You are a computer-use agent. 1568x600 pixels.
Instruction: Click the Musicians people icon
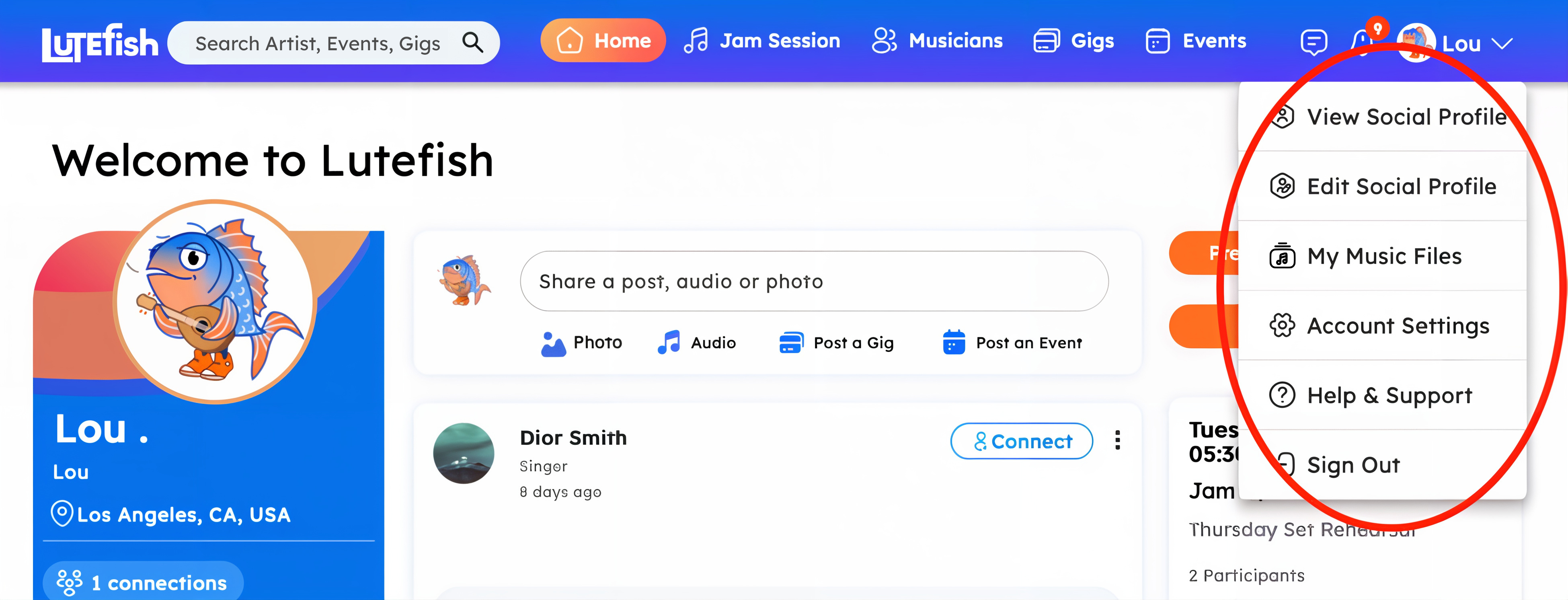[884, 41]
